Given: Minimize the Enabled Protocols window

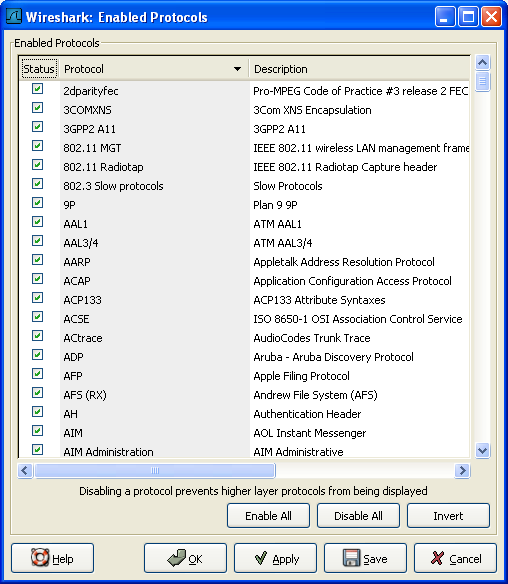Looking at the screenshot, I should click(x=445, y=17).
